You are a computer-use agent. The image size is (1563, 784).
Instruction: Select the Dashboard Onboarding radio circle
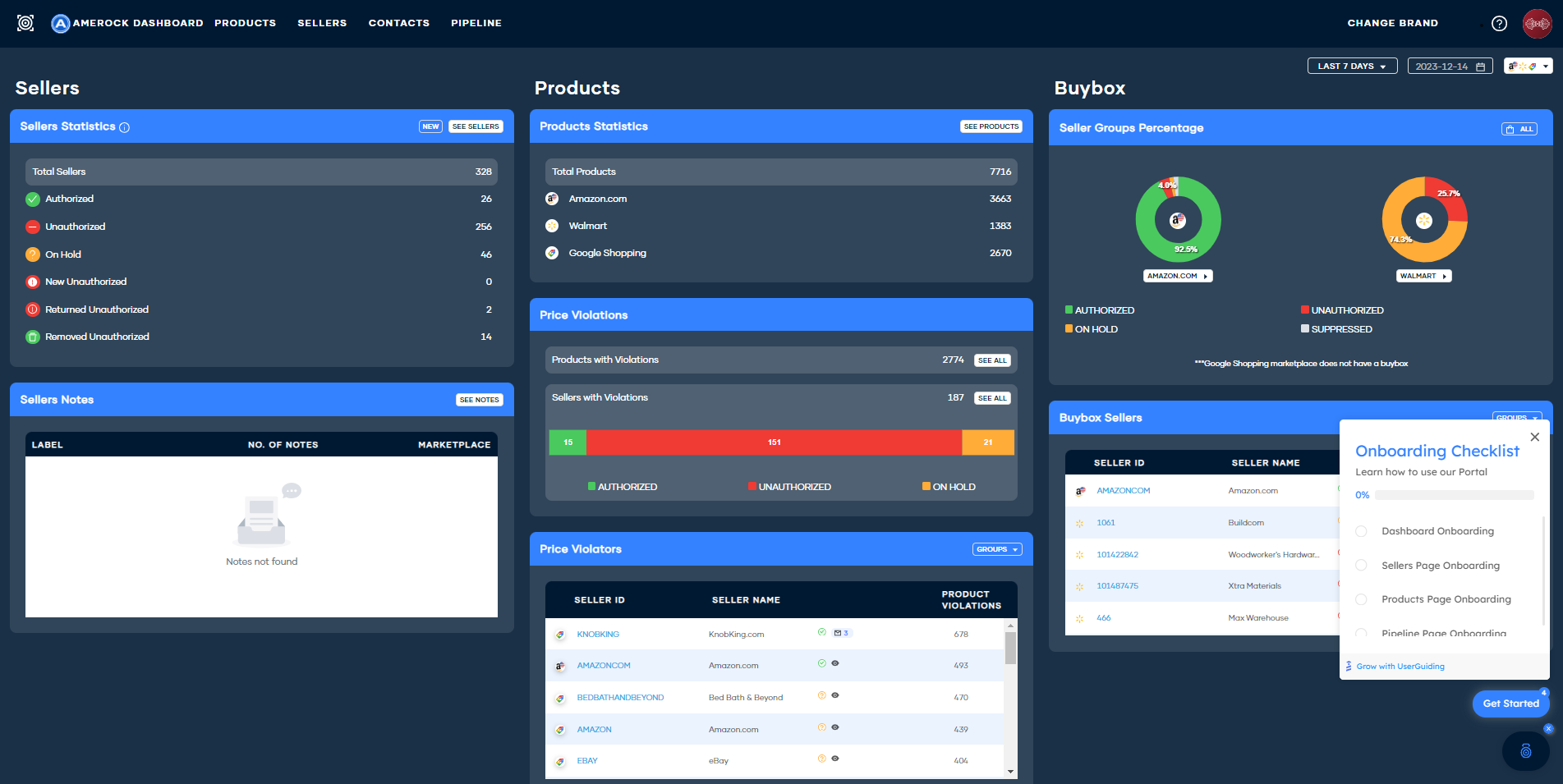(x=1361, y=531)
